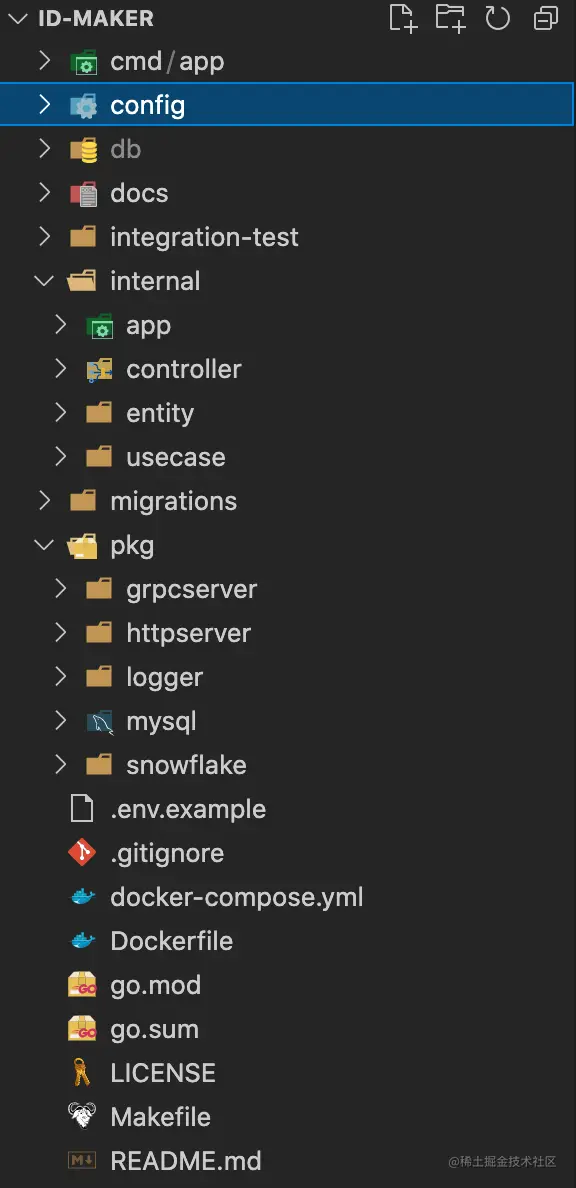Image resolution: width=576 pixels, height=1188 pixels.
Task: Expand the db folder
Action: (44, 148)
